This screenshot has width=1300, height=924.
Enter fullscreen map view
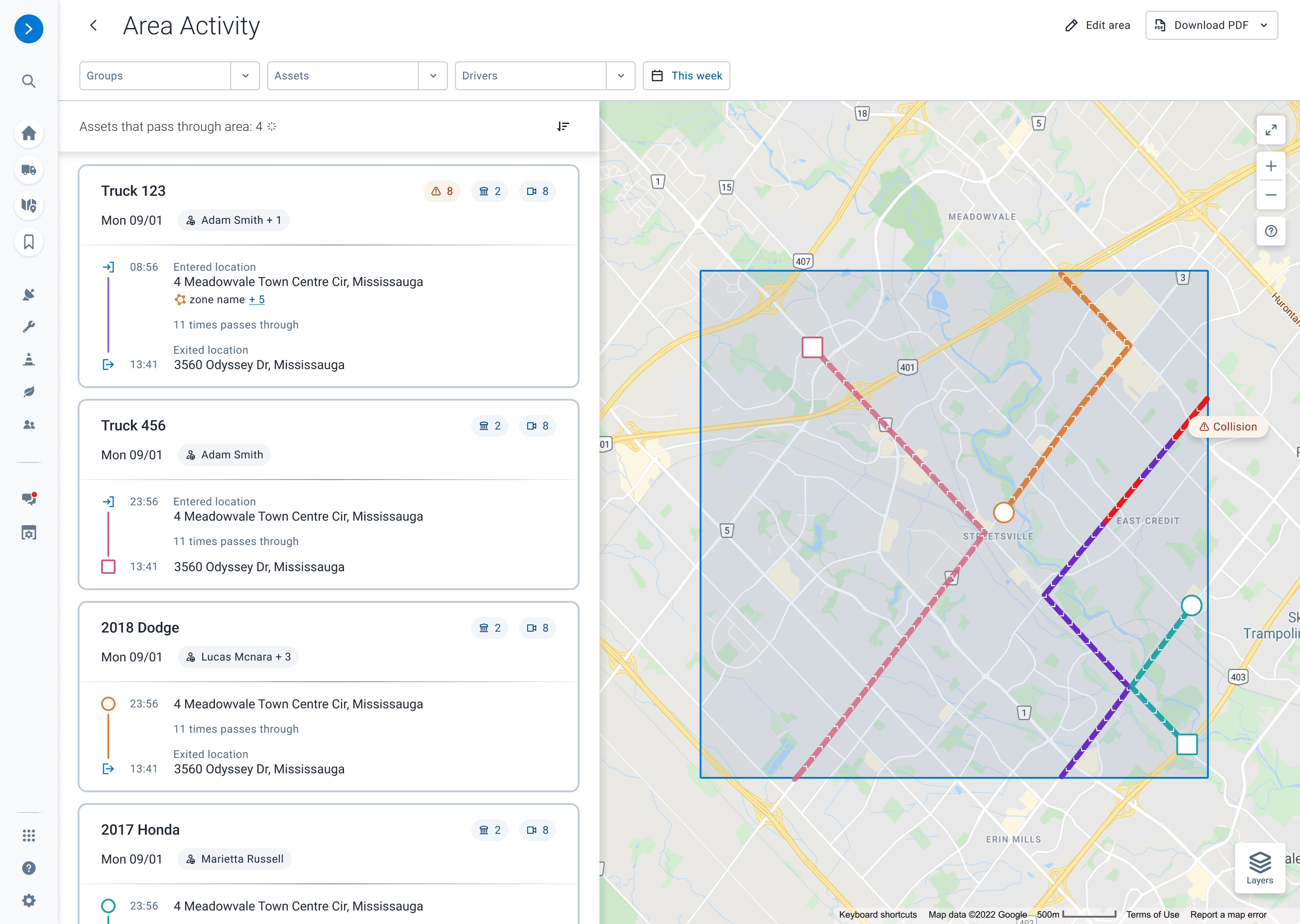coord(1270,130)
